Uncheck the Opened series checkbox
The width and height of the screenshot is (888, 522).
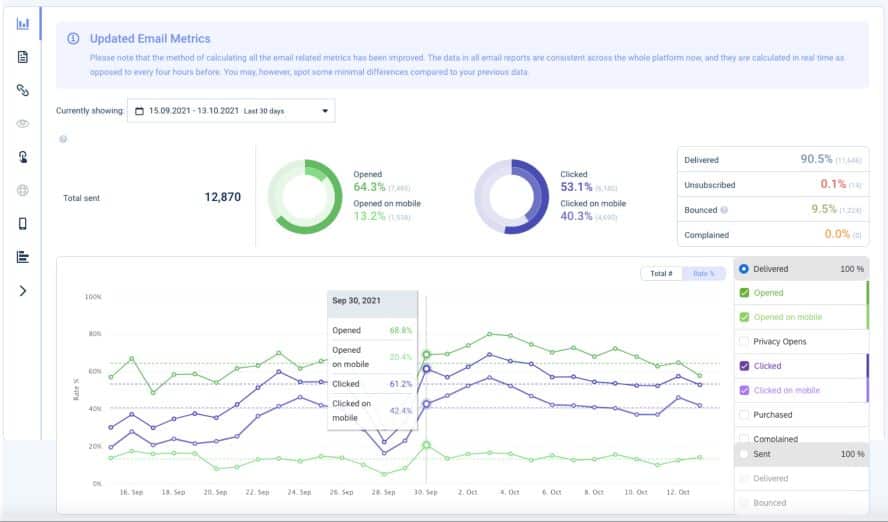[744, 293]
